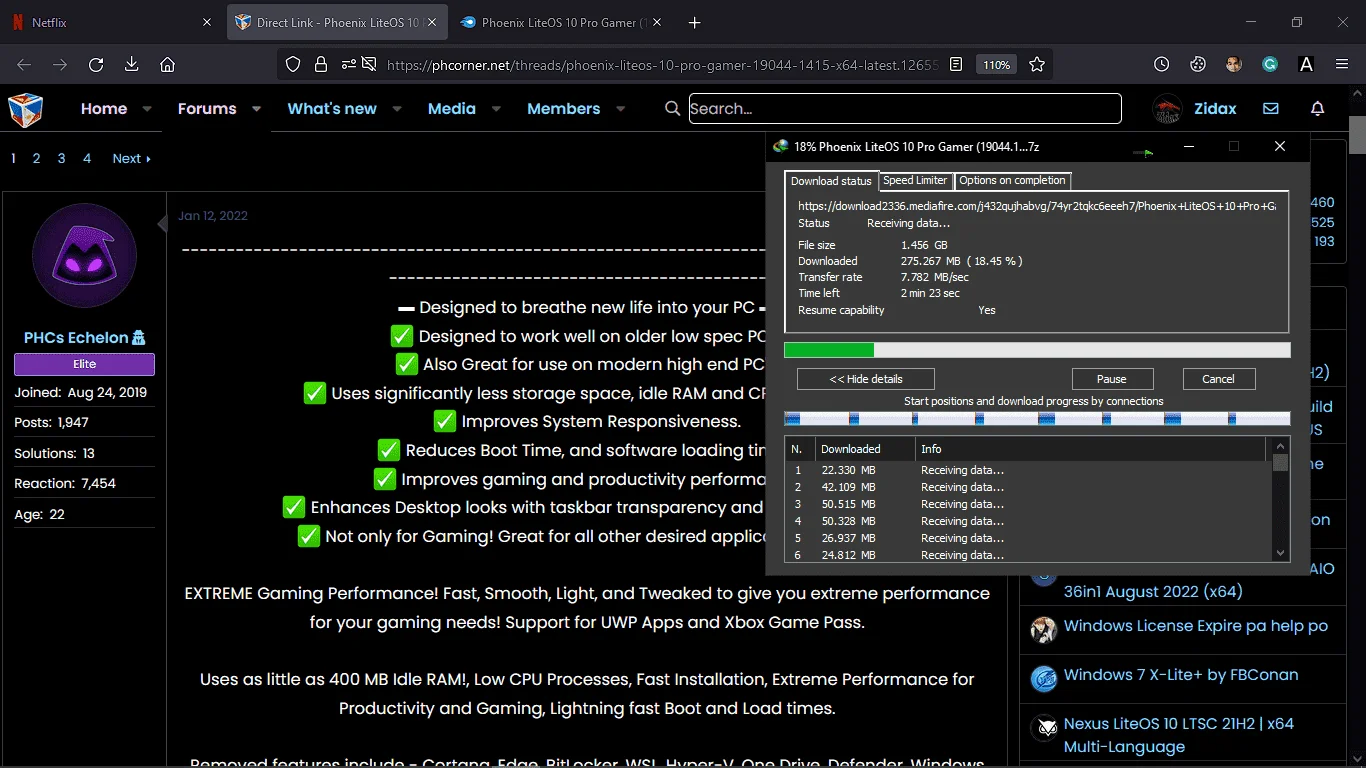The image size is (1366, 768).
Task: Click connections list scrollbar down arrow
Action: click(x=1280, y=553)
